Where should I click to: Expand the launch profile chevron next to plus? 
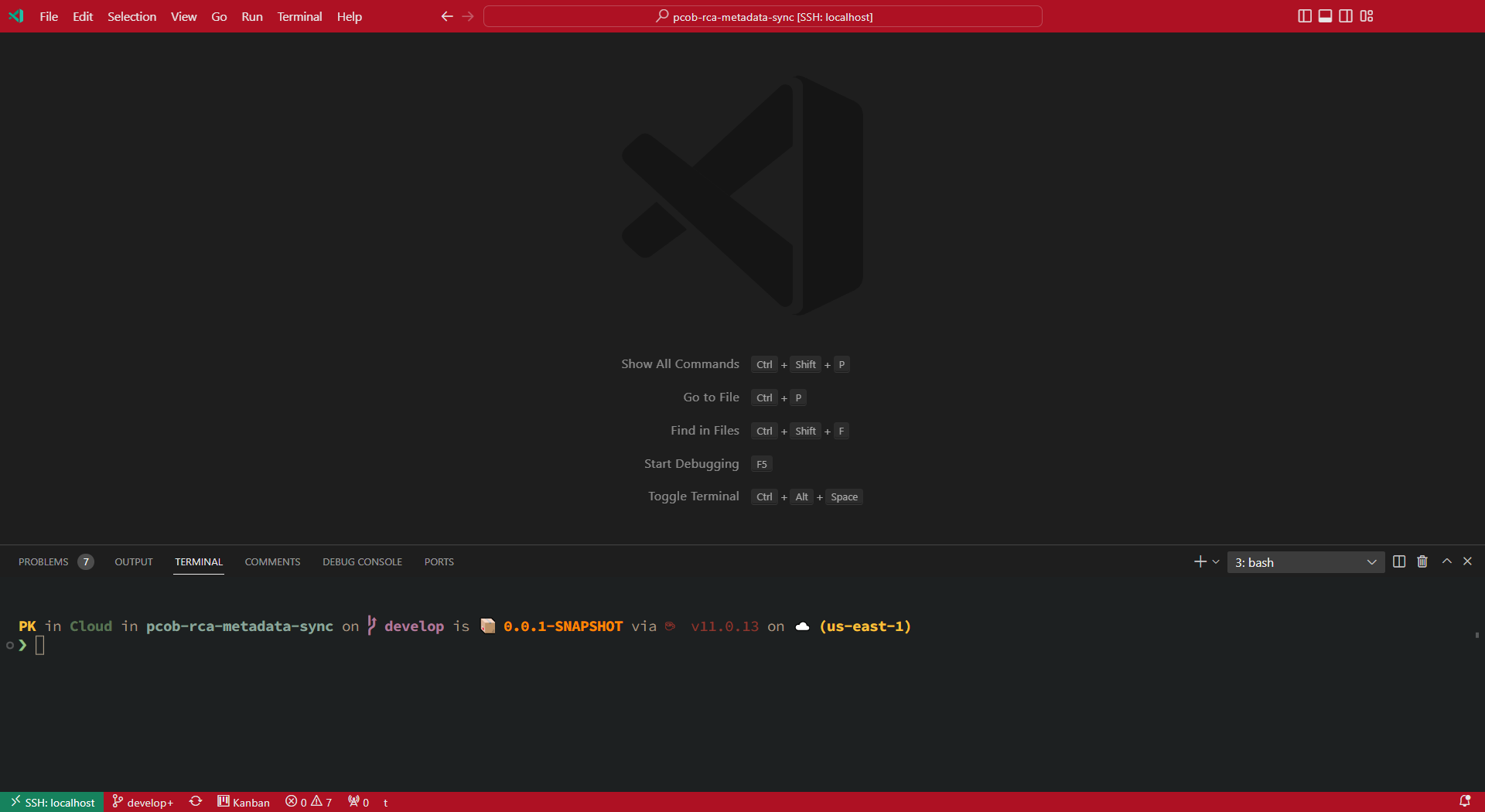click(1216, 562)
